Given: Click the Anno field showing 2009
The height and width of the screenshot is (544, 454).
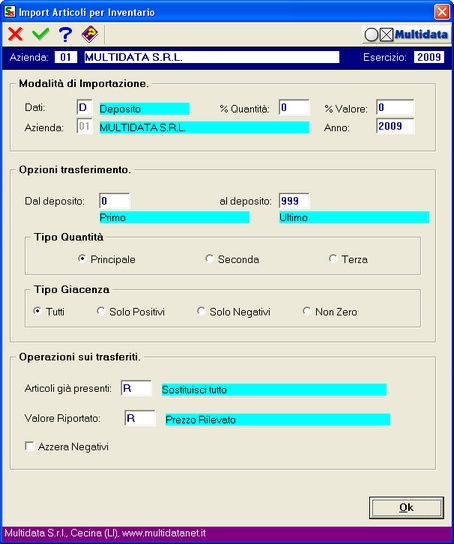Looking at the screenshot, I should point(395,126).
